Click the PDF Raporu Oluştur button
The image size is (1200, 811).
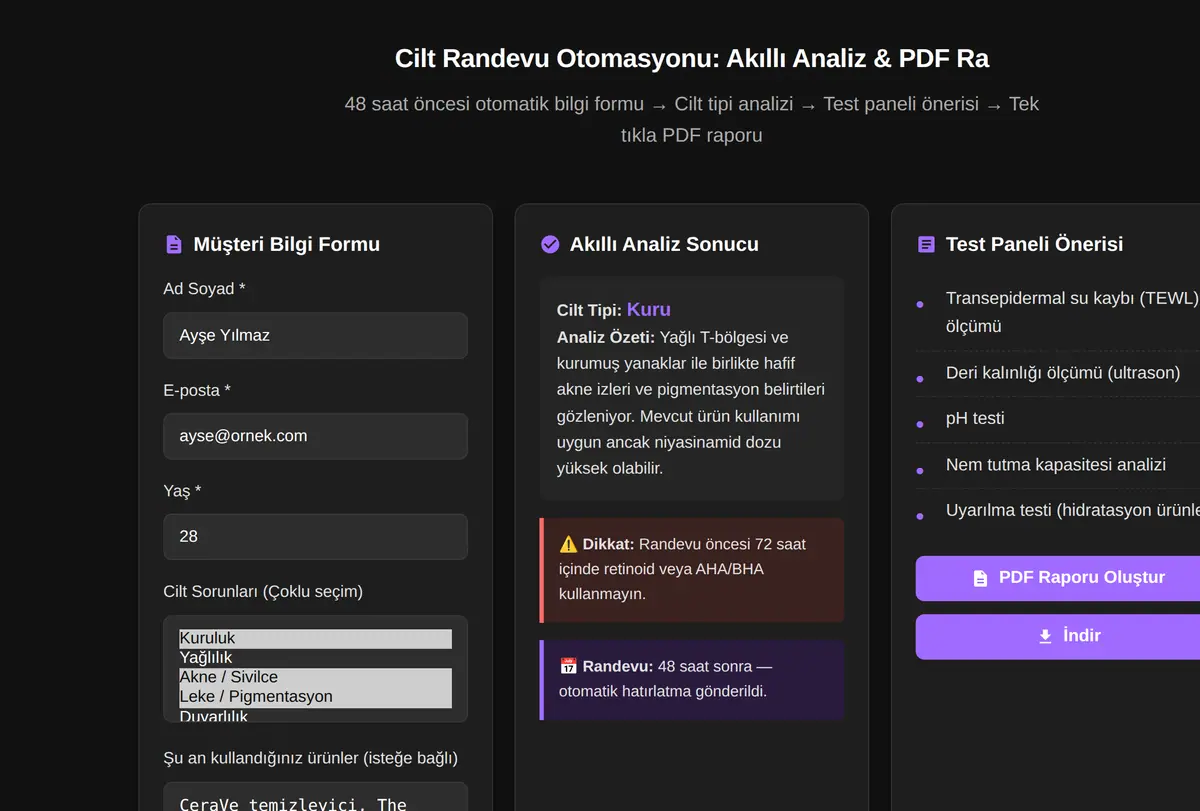click(1058, 578)
